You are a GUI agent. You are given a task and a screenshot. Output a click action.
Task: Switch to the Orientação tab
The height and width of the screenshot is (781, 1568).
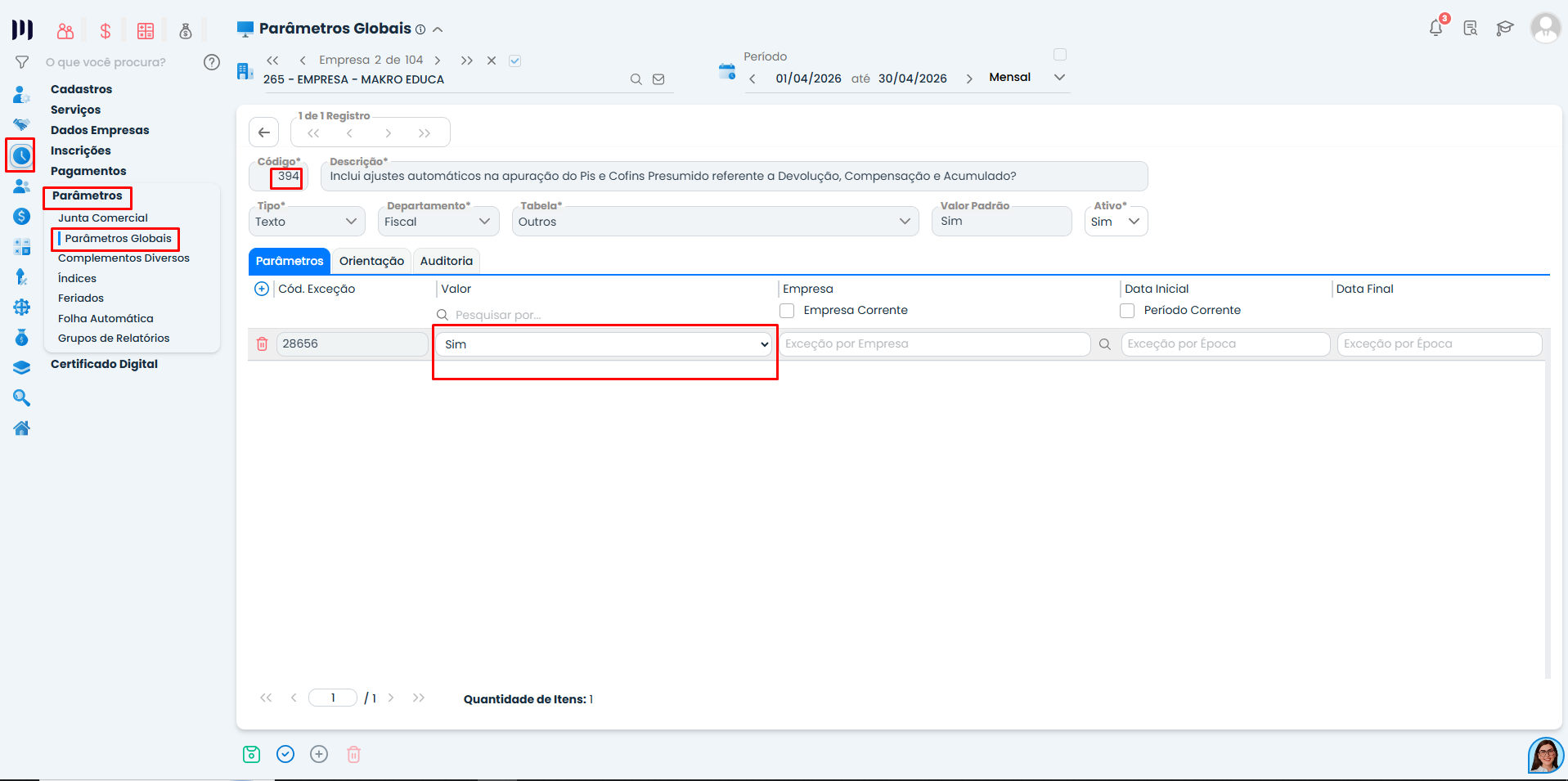point(371,261)
